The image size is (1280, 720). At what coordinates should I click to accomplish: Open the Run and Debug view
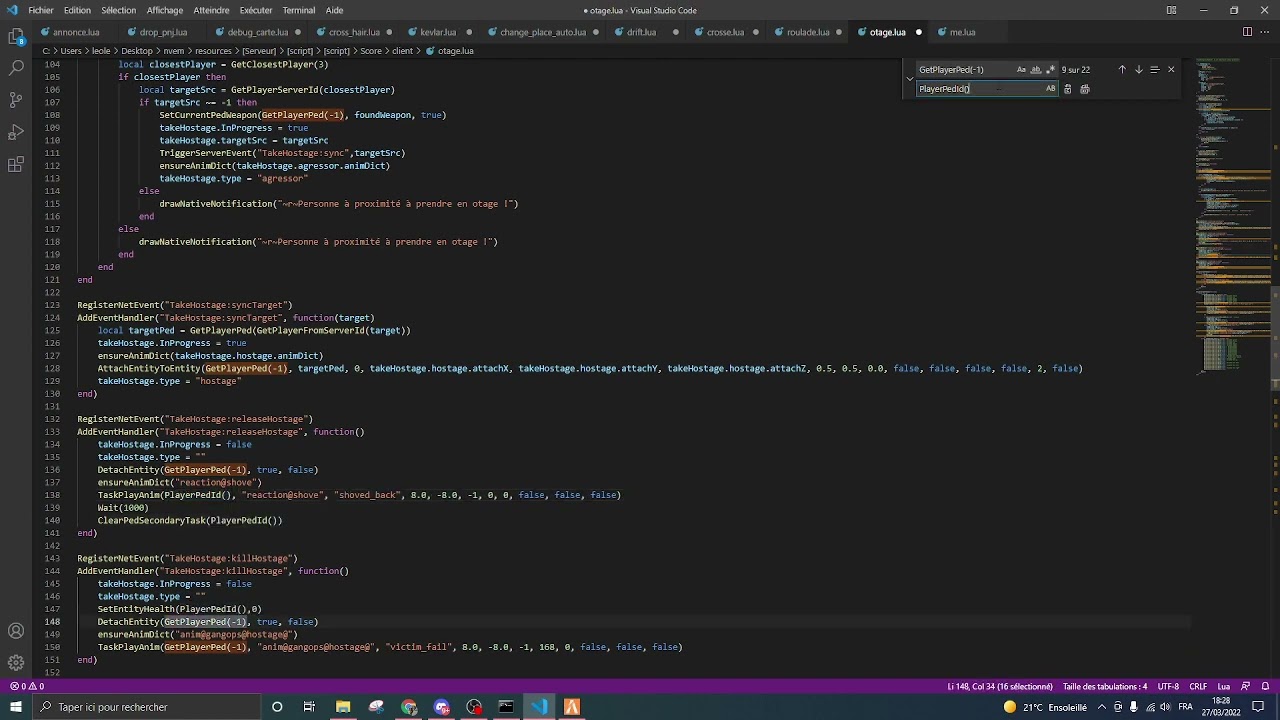click(x=16, y=132)
